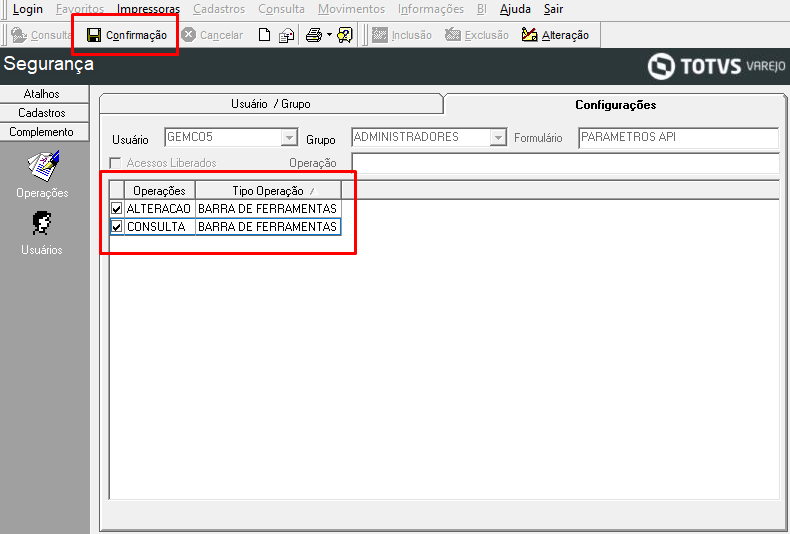790x534 pixels.
Task: Open the Ajuda menu
Action: (515, 9)
